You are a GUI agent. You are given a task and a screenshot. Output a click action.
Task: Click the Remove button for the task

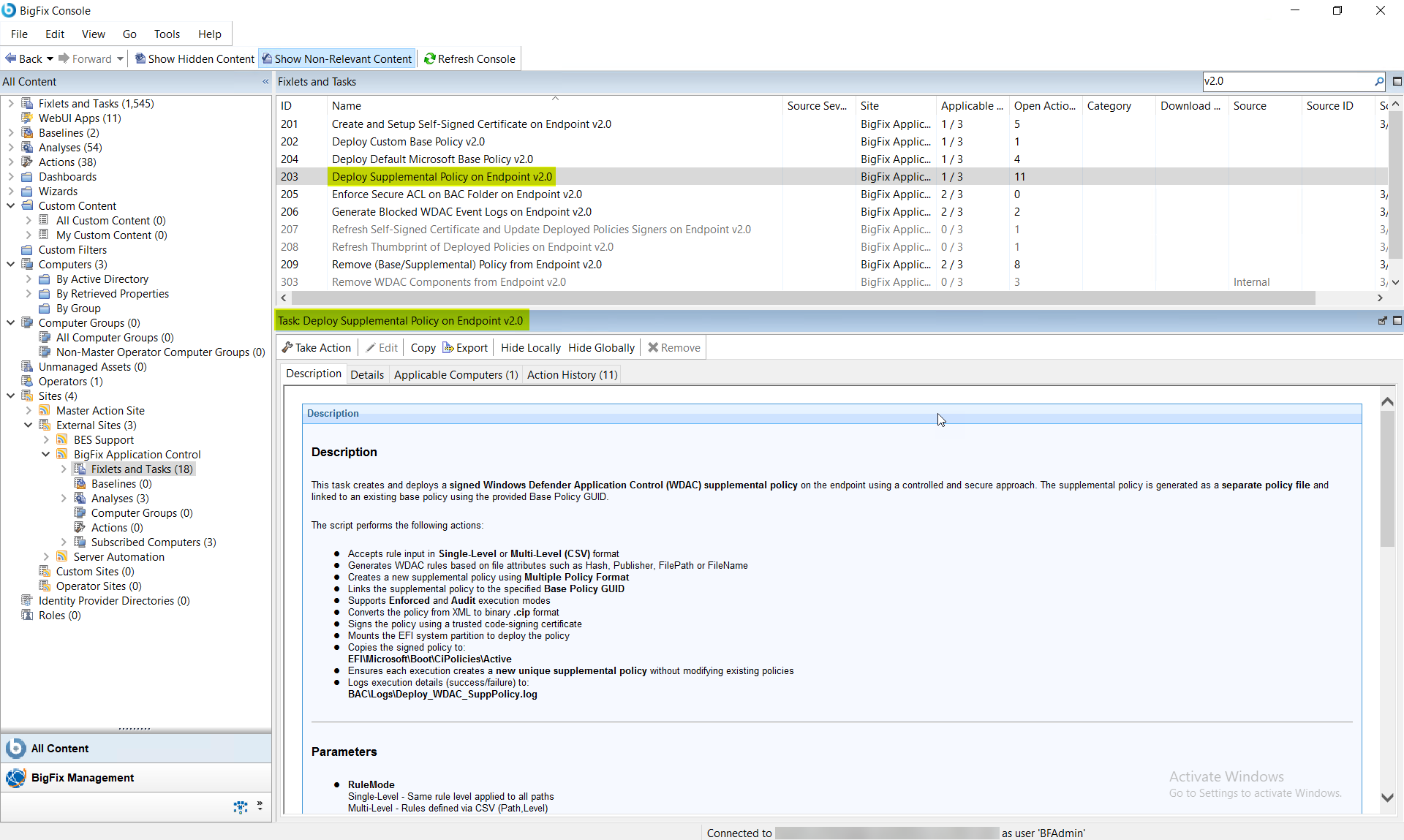(x=673, y=347)
